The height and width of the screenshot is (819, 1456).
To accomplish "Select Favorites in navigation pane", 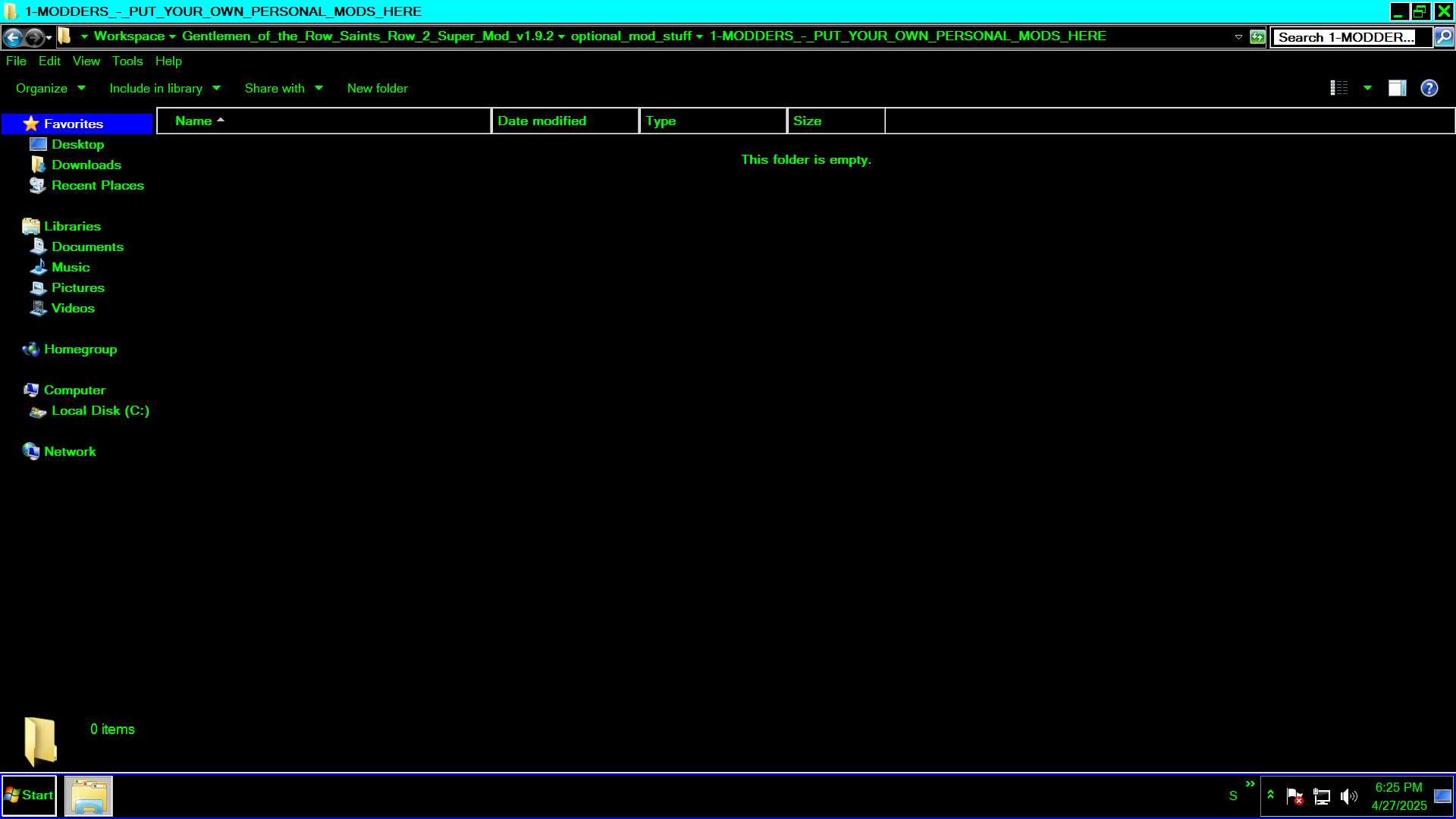I will pos(78,124).
